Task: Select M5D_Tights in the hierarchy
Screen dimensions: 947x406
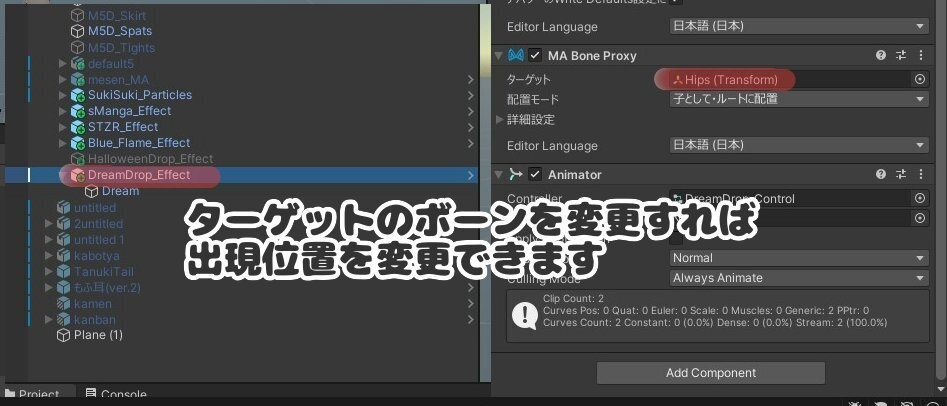Action: click(x=121, y=47)
